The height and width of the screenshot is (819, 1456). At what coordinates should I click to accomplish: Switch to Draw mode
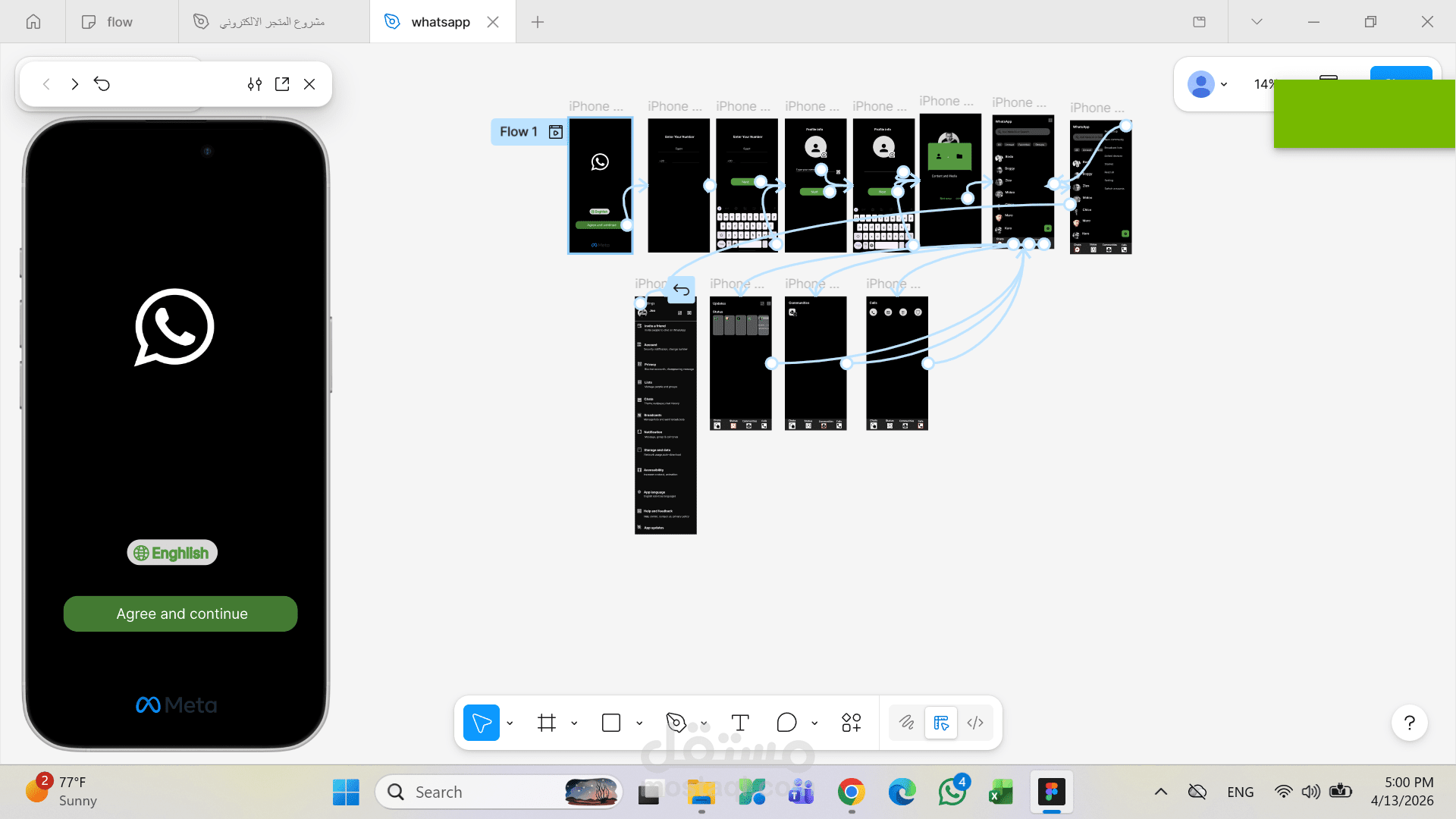pyautogui.click(x=906, y=723)
